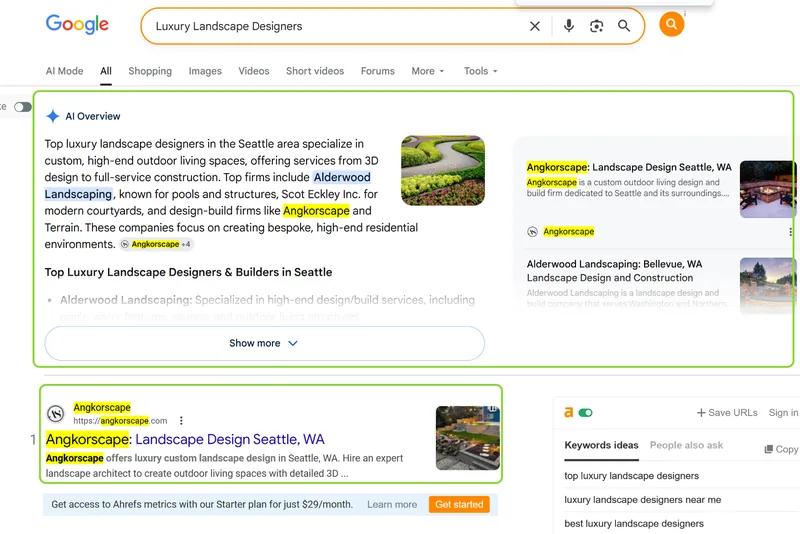Open the Angkorscape result thumbnail image
Image resolution: width=800 pixels, height=534 pixels.
[x=468, y=438]
